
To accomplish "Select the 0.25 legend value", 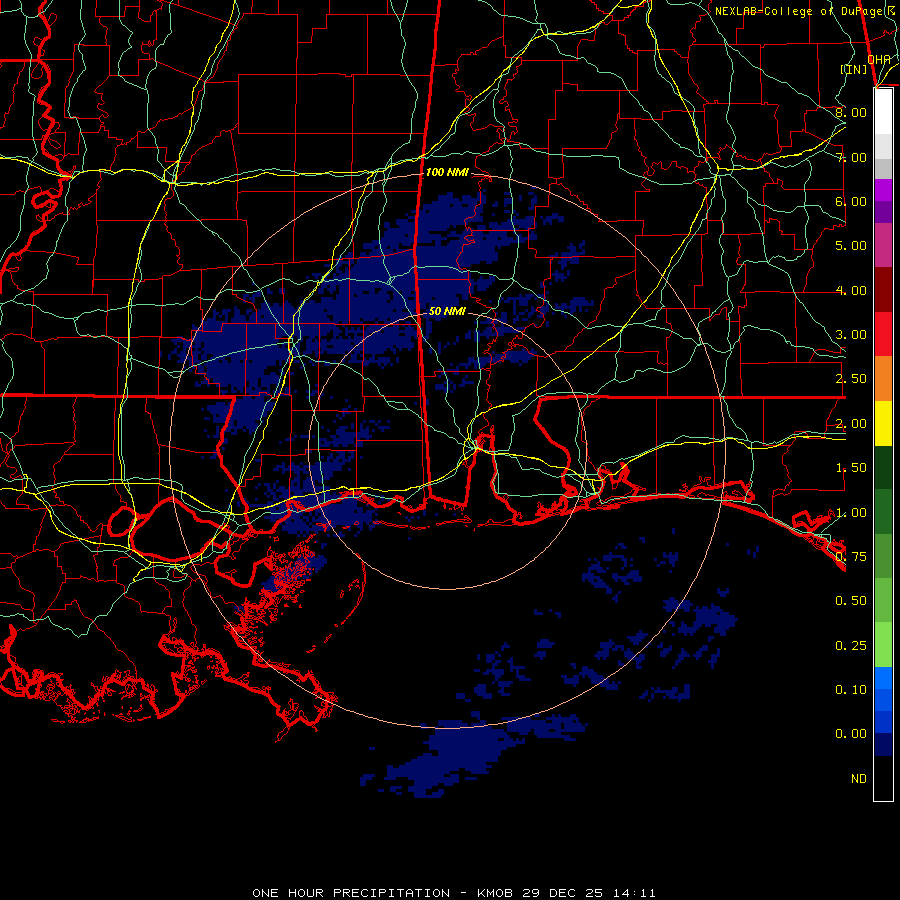I will (x=851, y=646).
